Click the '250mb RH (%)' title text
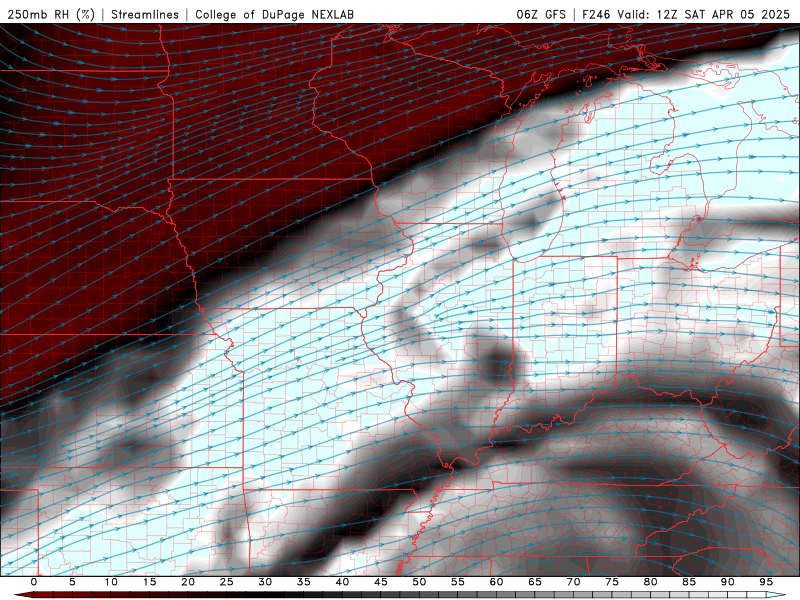The image size is (800, 600). 51,14
